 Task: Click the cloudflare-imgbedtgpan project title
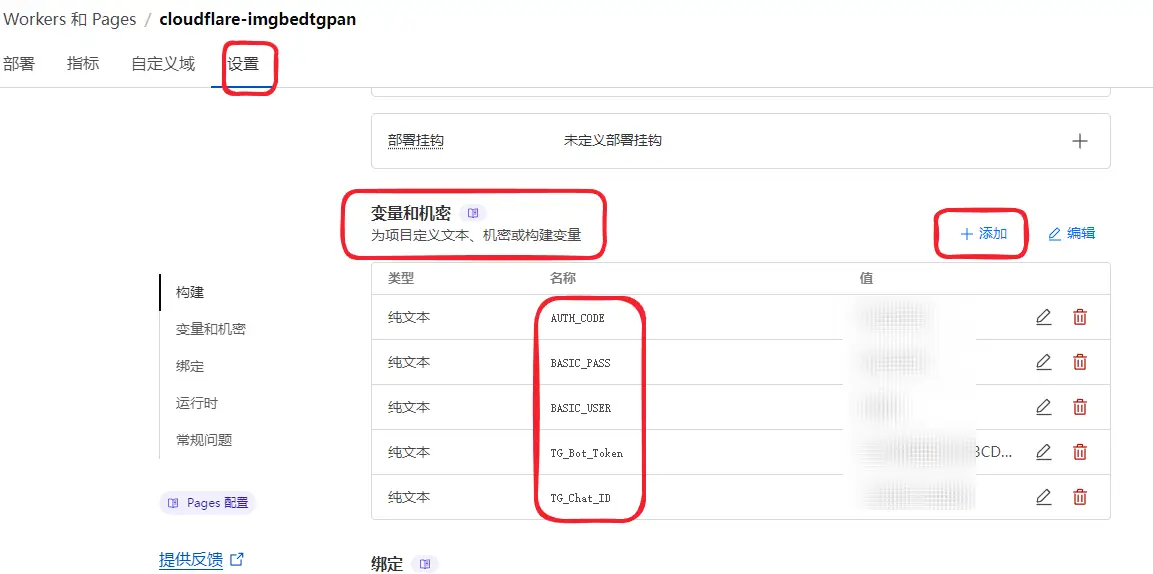pyautogui.click(x=257, y=20)
